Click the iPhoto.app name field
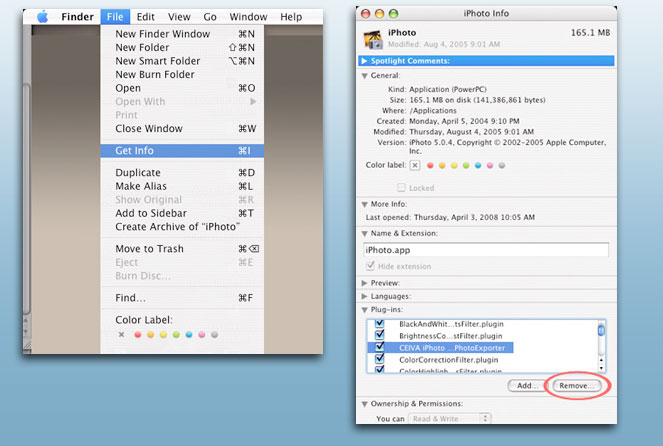 pos(486,250)
